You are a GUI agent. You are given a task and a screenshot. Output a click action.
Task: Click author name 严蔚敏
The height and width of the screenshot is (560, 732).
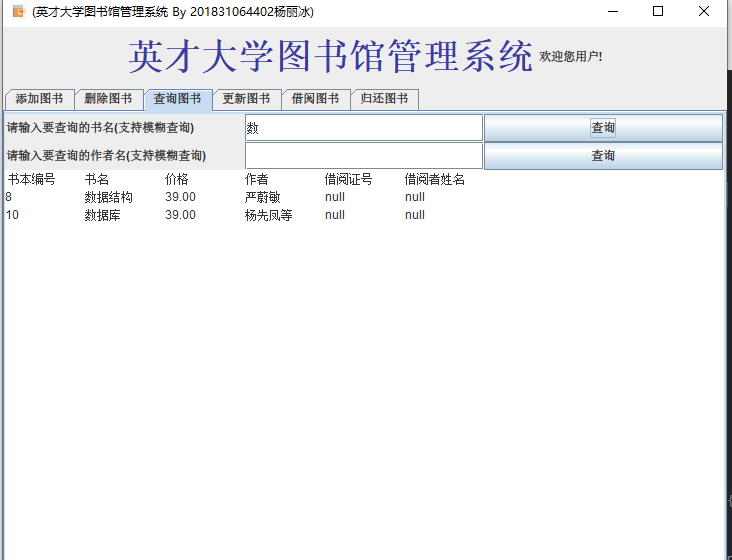(x=262, y=197)
